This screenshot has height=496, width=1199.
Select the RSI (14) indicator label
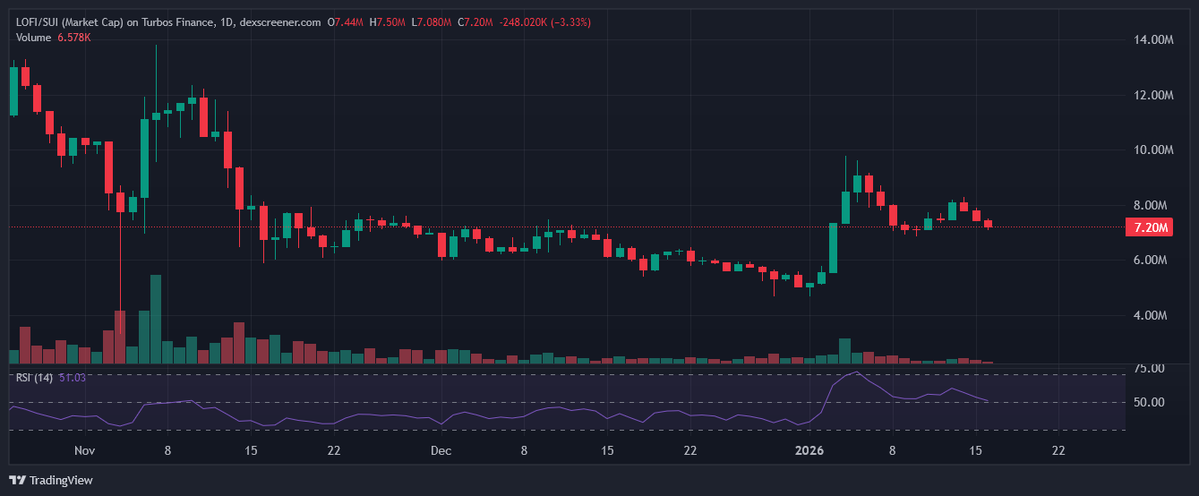[34, 377]
